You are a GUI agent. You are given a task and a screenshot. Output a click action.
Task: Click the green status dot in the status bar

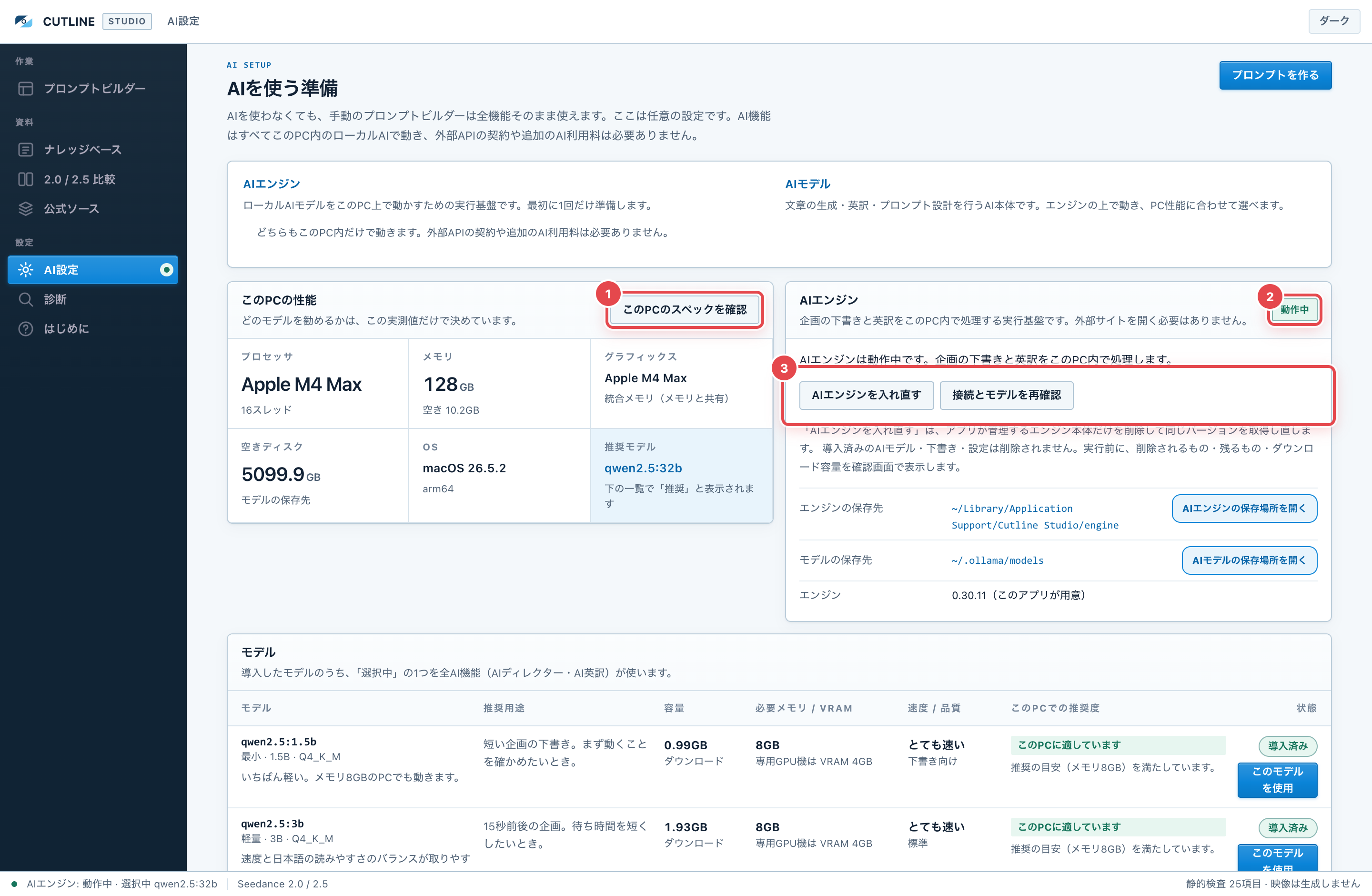pos(14,884)
